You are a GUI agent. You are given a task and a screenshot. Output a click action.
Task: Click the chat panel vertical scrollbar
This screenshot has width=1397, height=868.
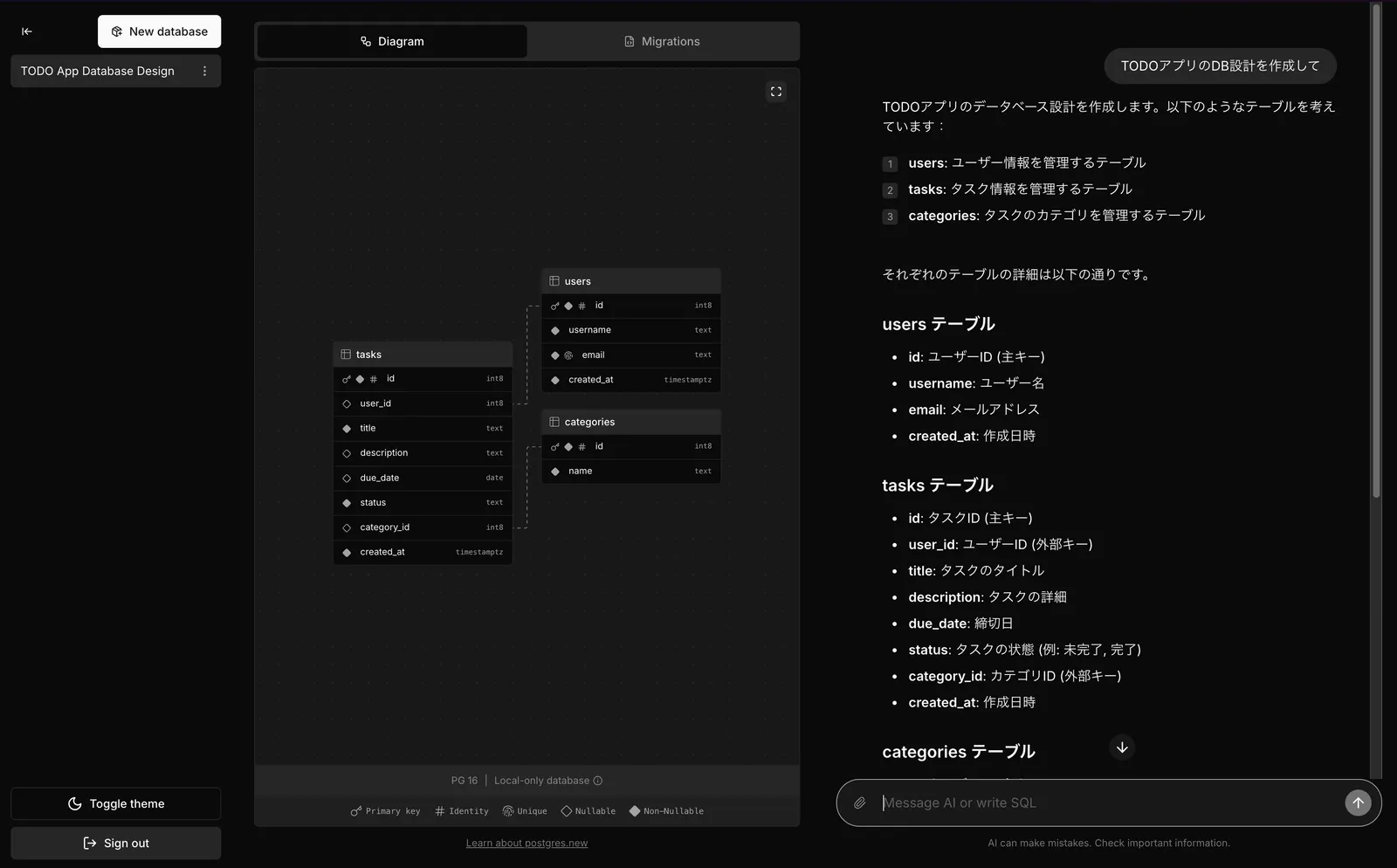1376,251
